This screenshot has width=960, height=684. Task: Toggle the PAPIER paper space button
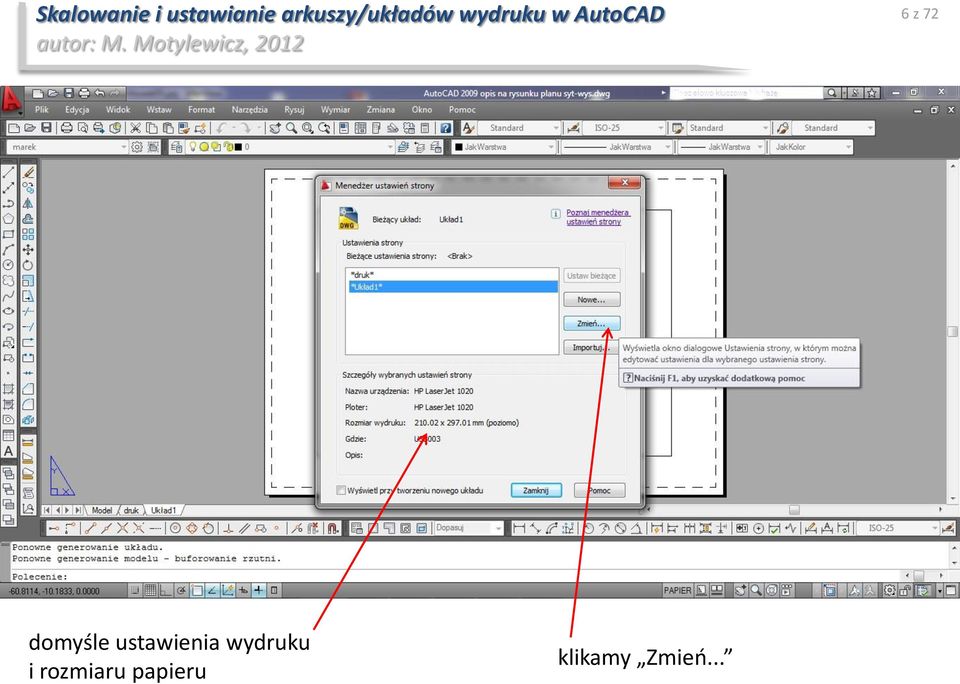677,590
